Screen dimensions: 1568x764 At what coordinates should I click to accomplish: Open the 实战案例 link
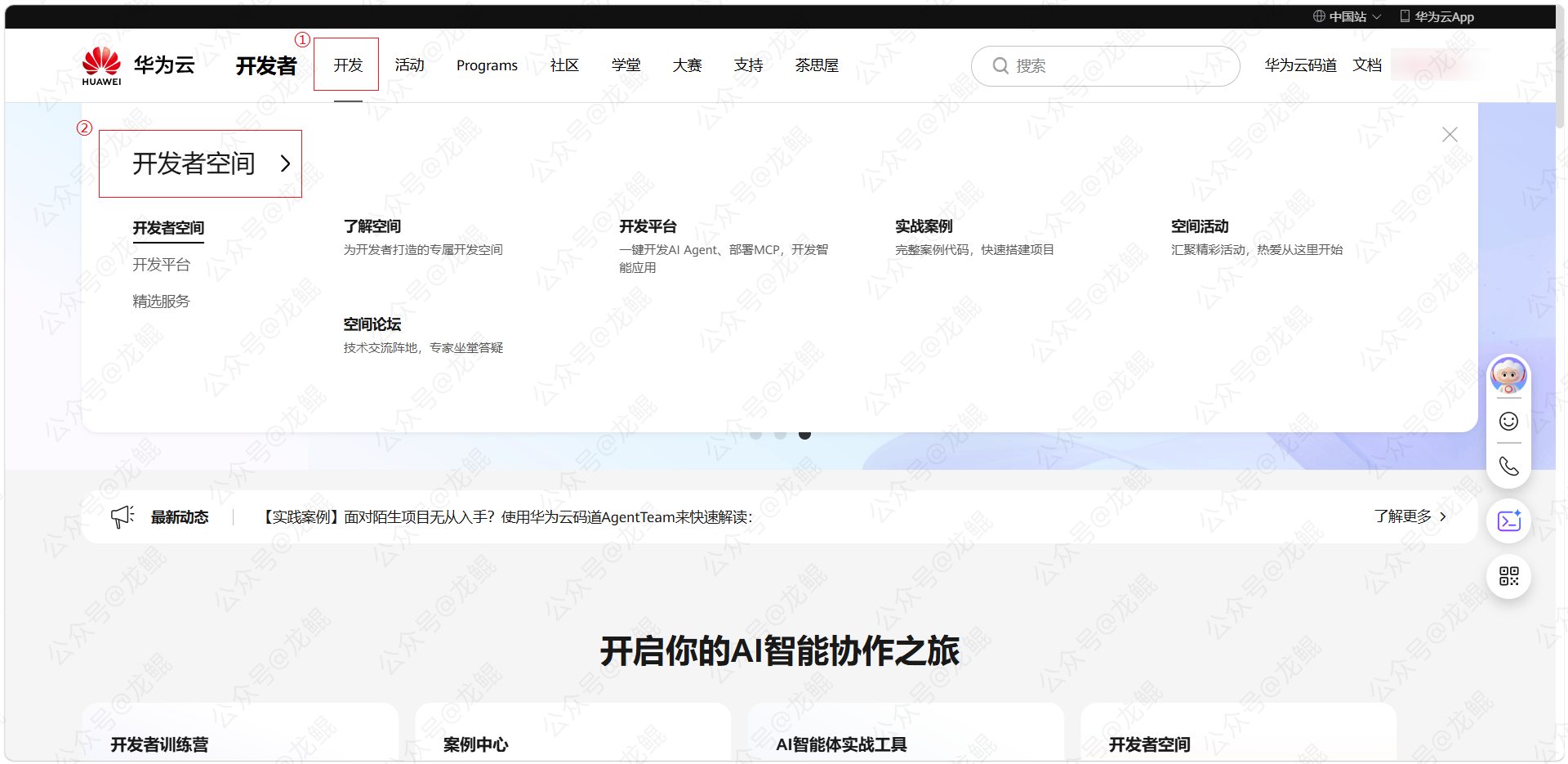tap(924, 226)
